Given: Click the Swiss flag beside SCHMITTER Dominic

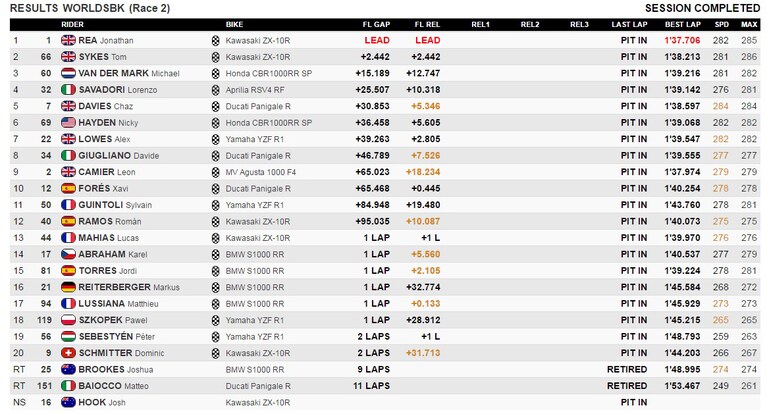Looking at the screenshot, I should [68, 353].
